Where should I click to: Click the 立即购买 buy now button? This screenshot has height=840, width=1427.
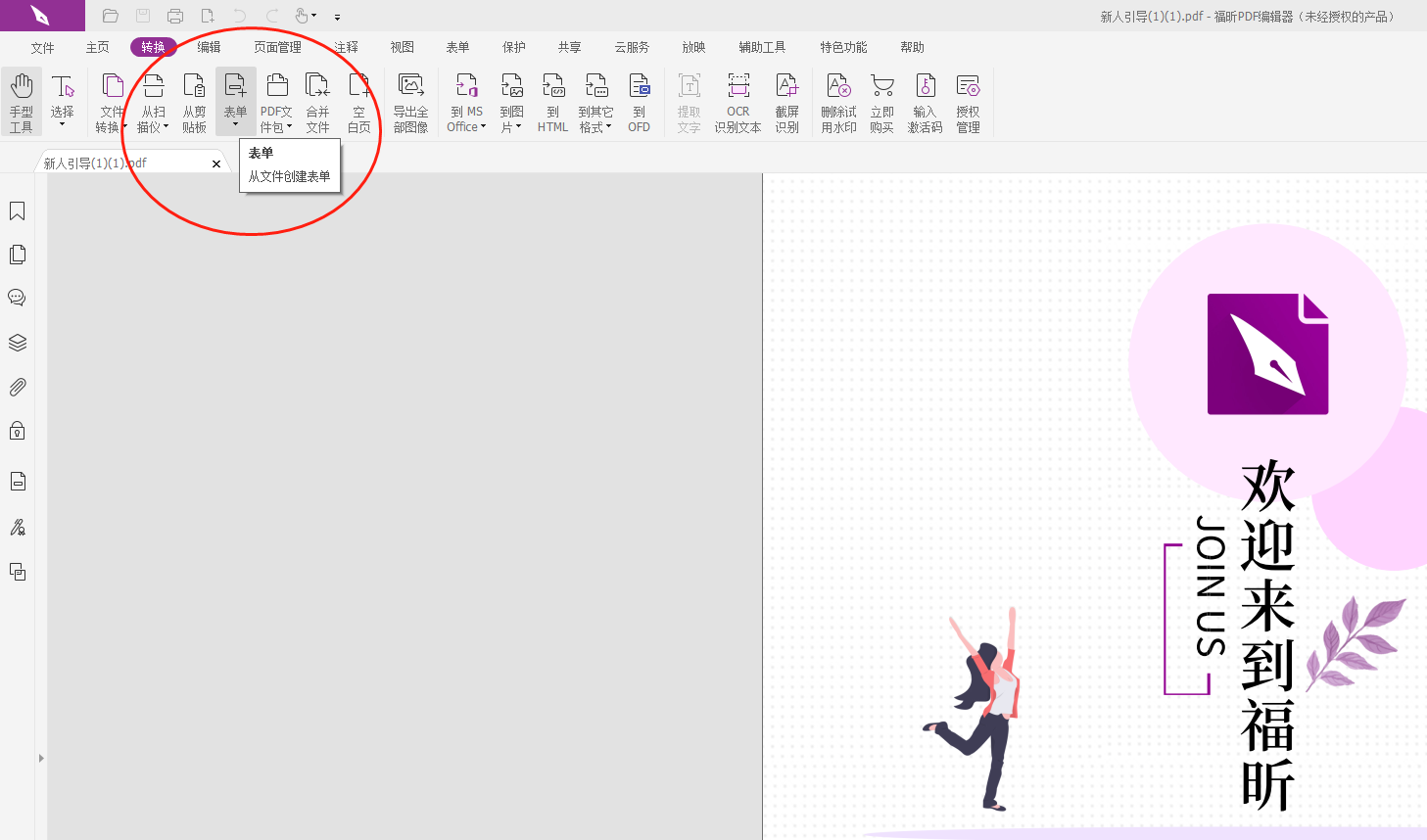[881, 101]
